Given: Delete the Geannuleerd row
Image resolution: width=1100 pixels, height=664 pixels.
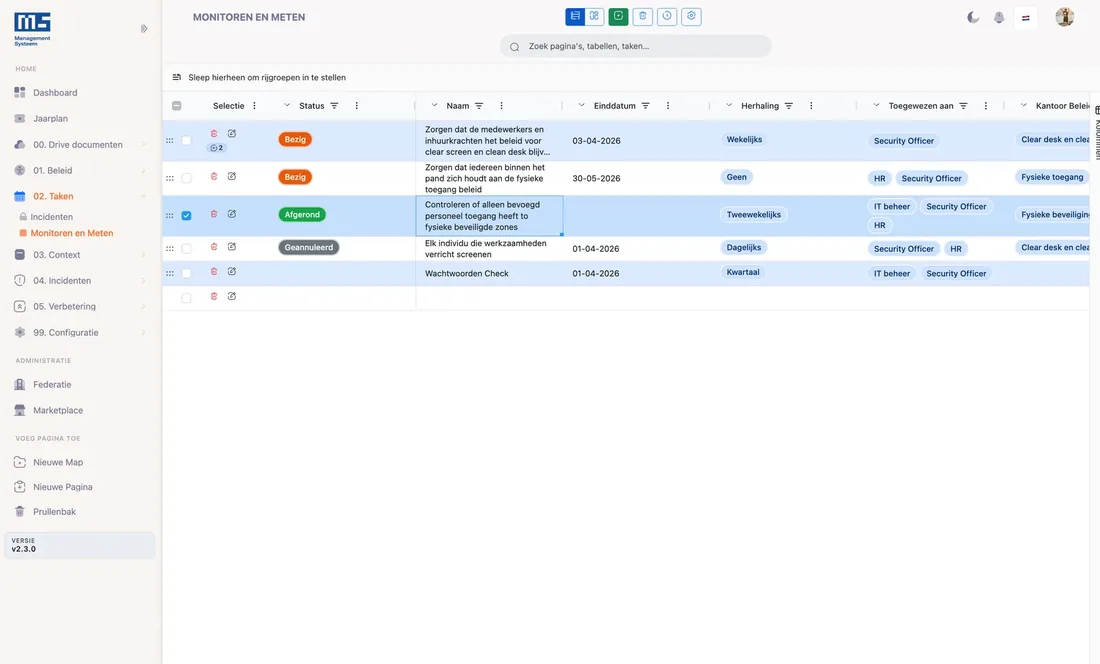Looking at the screenshot, I should 214,247.
